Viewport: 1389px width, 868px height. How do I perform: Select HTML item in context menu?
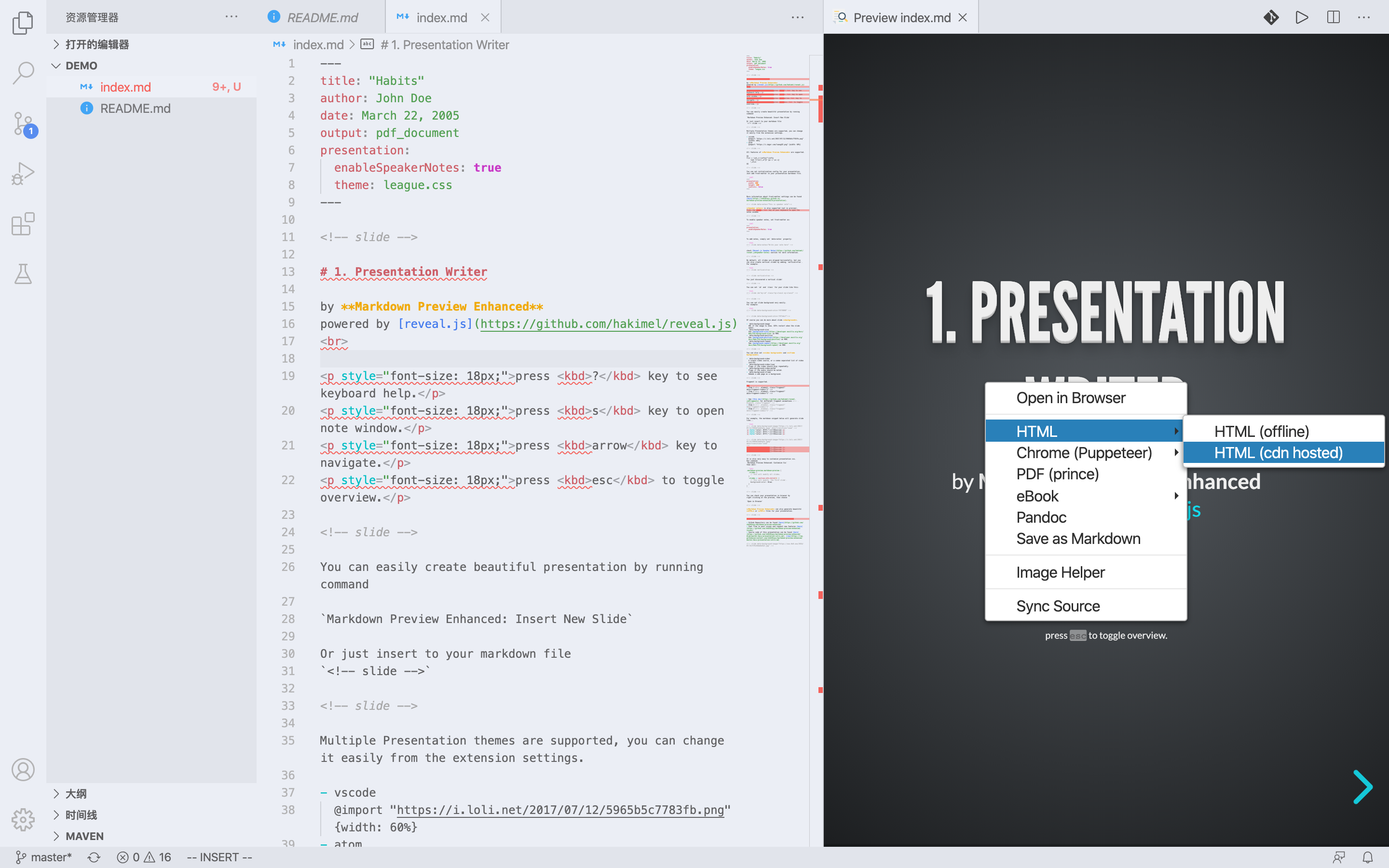tap(1085, 431)
